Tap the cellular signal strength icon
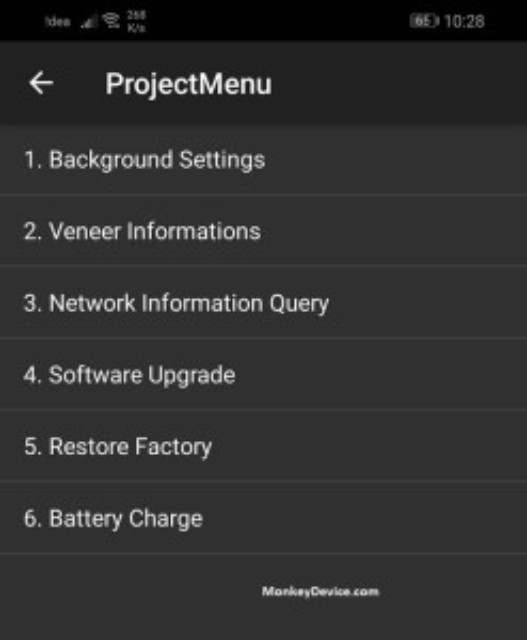Screen dimensions: 527x640 [89, 21]
